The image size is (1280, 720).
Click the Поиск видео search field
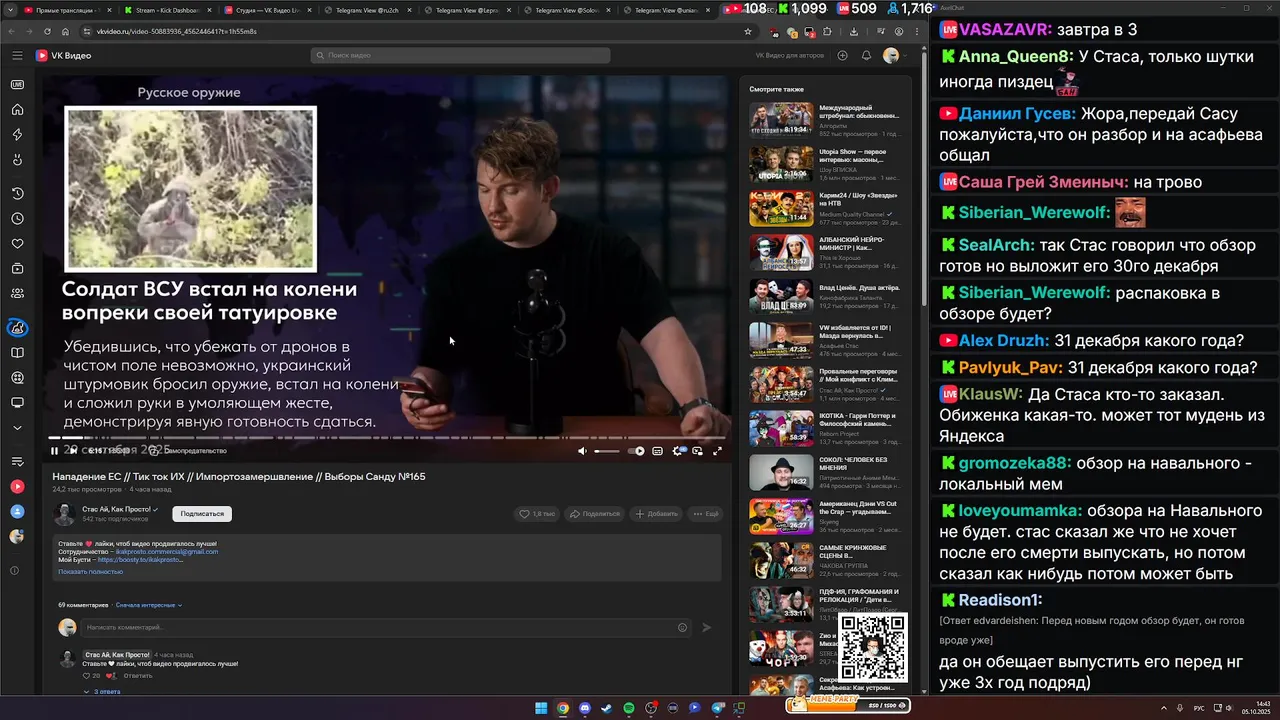point(460,56)
